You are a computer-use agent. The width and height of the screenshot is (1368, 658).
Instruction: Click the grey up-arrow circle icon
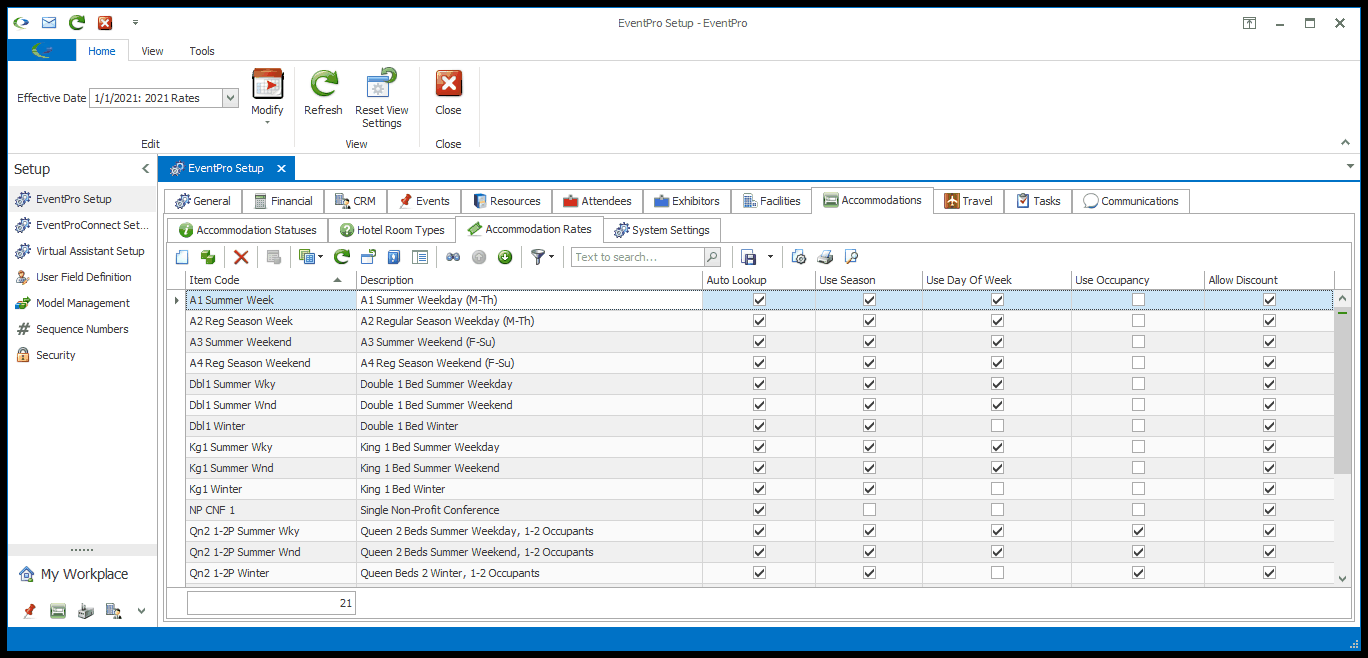[479, 257]
